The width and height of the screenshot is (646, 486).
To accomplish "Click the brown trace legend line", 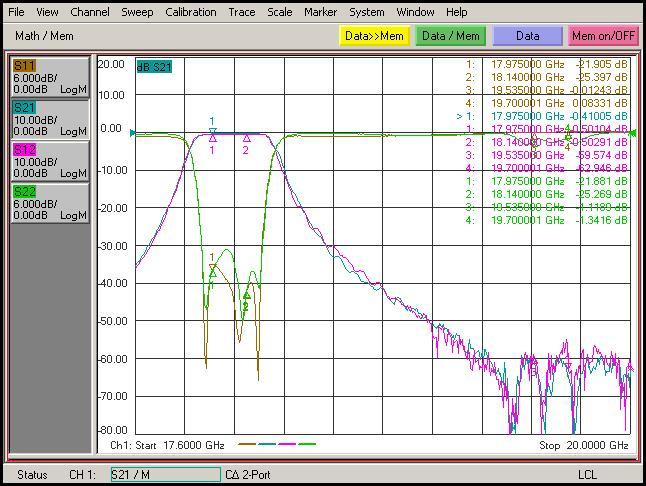I will (x=247, y=444).
